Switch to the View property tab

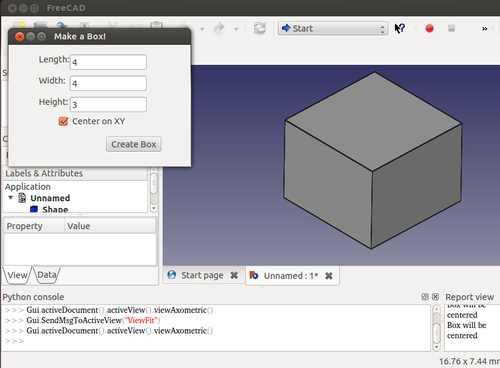[17, 275]
